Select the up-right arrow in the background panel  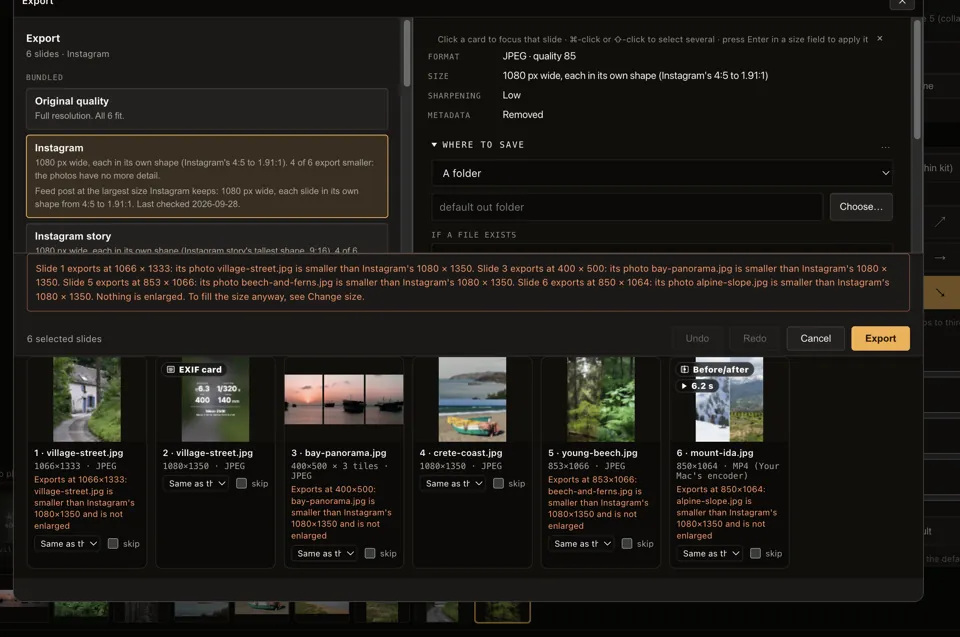(940, 222)
